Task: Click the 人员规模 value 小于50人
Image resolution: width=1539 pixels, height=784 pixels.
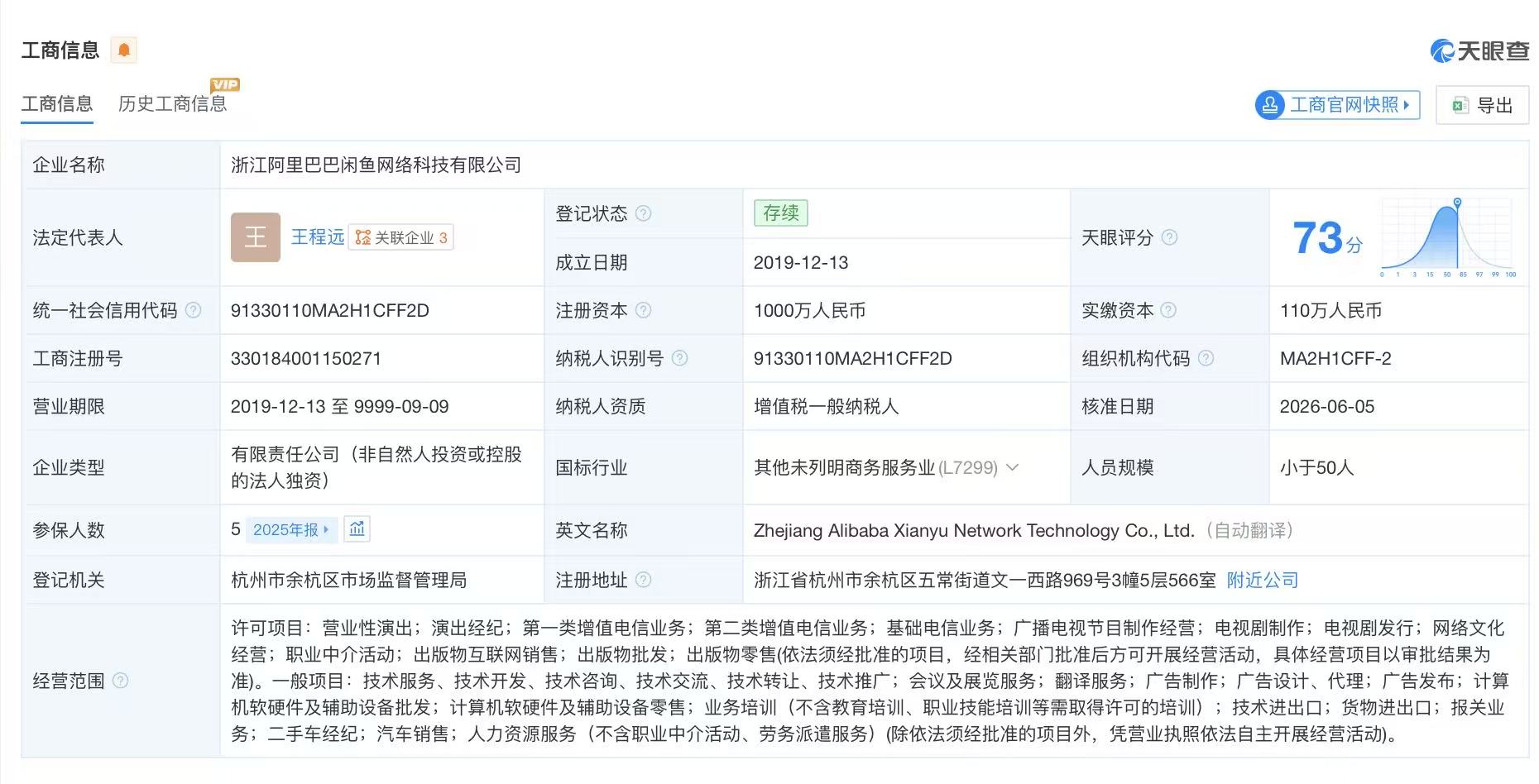Action: 1317,467
